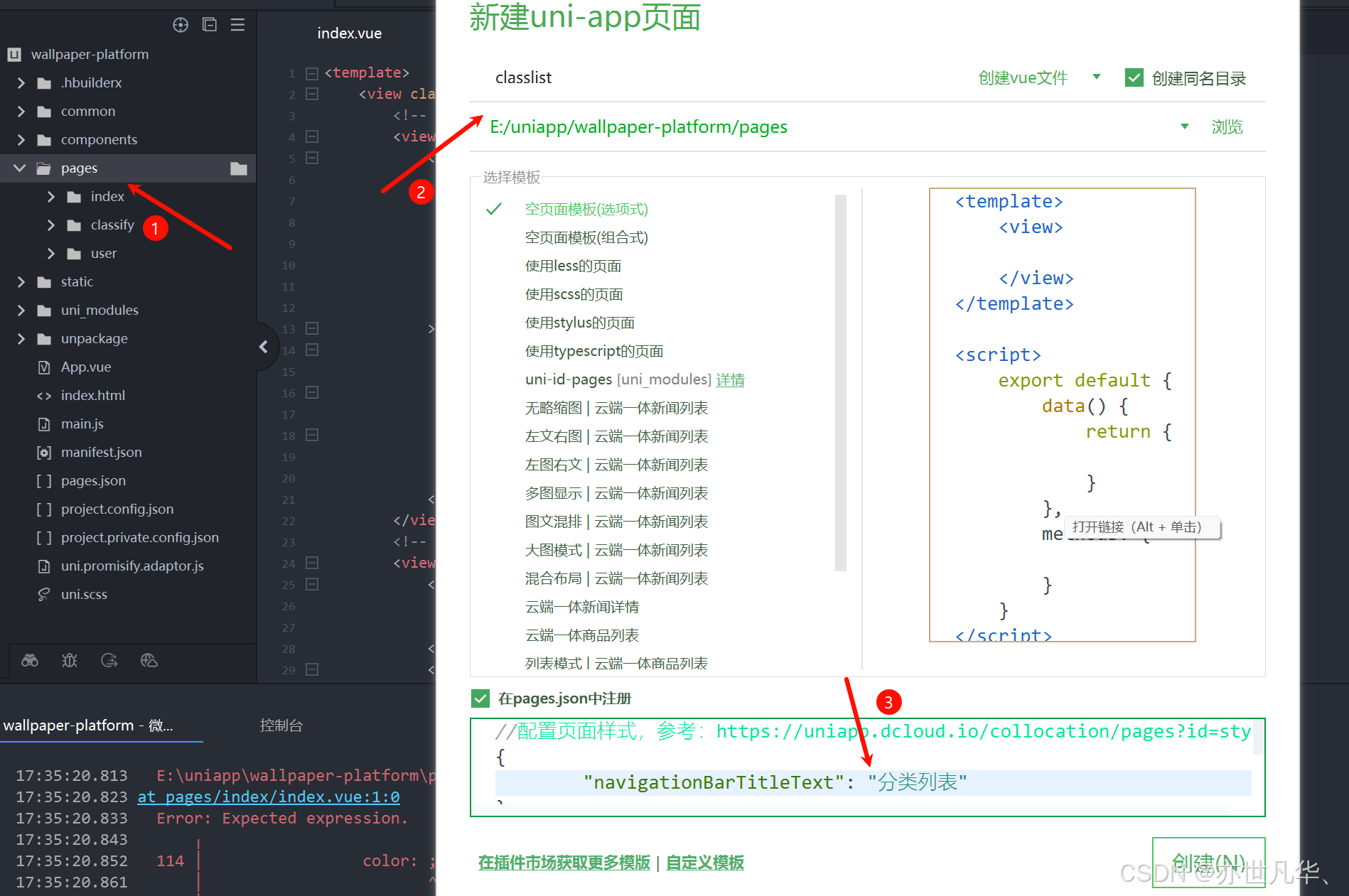Expand the static folder
Viewport: 1349px width, 896px height.
[x=21, y=282]
